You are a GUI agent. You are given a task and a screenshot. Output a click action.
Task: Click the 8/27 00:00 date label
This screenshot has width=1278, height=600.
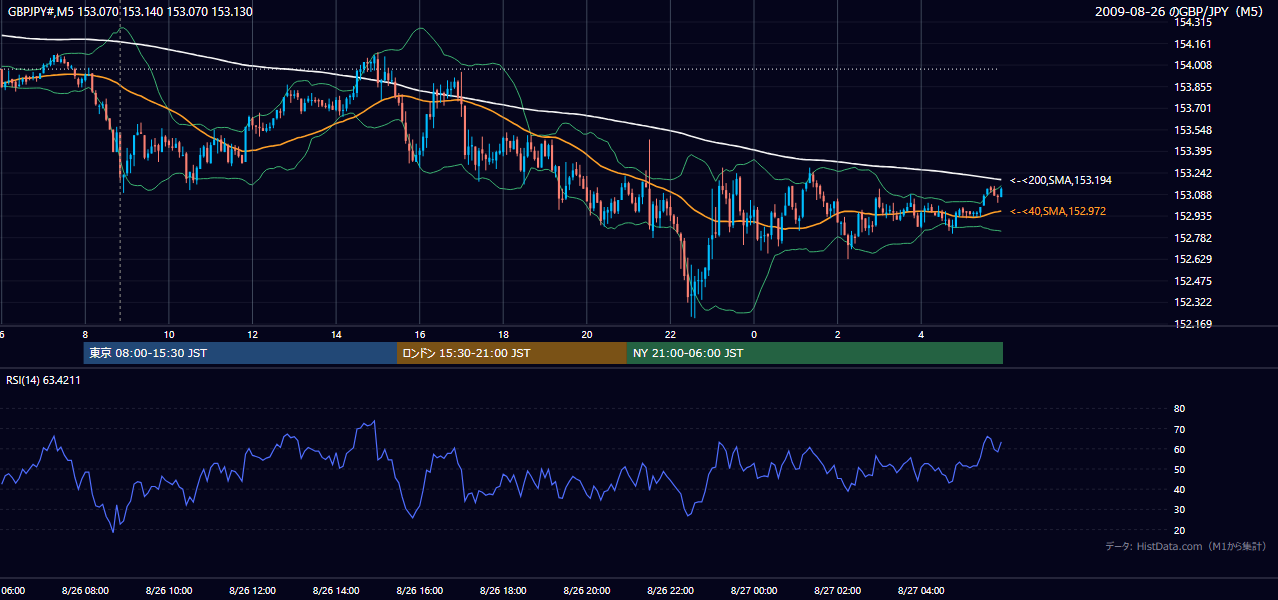754,591
